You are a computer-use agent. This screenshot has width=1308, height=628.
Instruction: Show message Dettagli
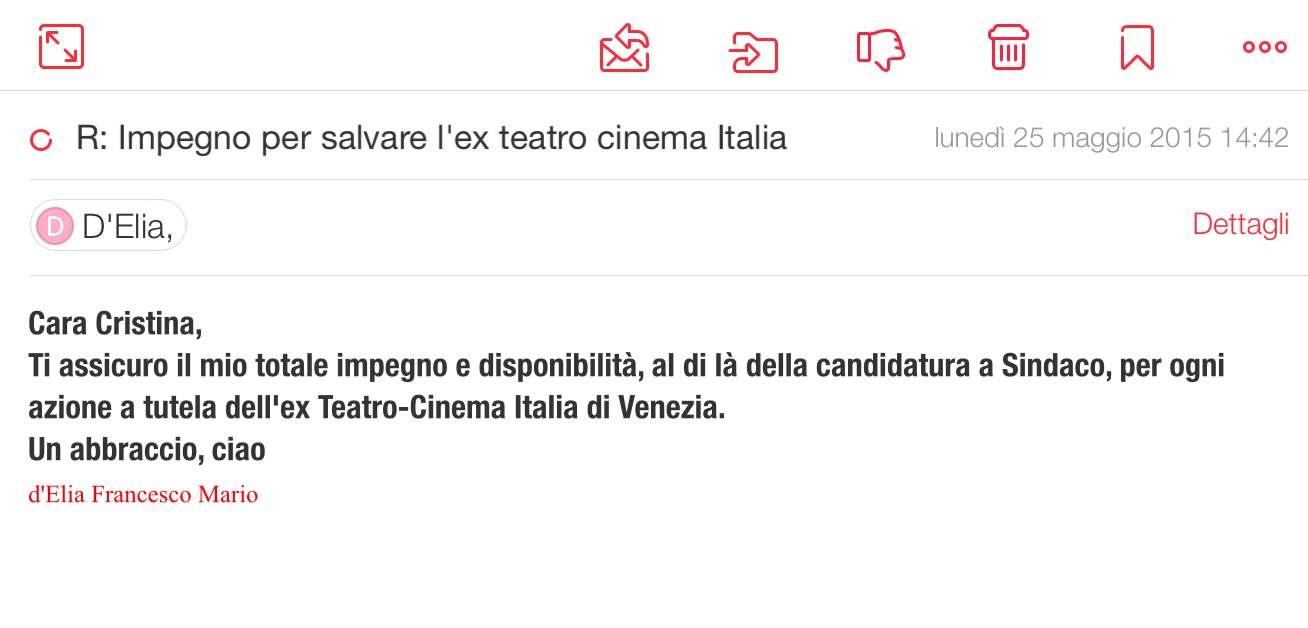click(1240, 225)
